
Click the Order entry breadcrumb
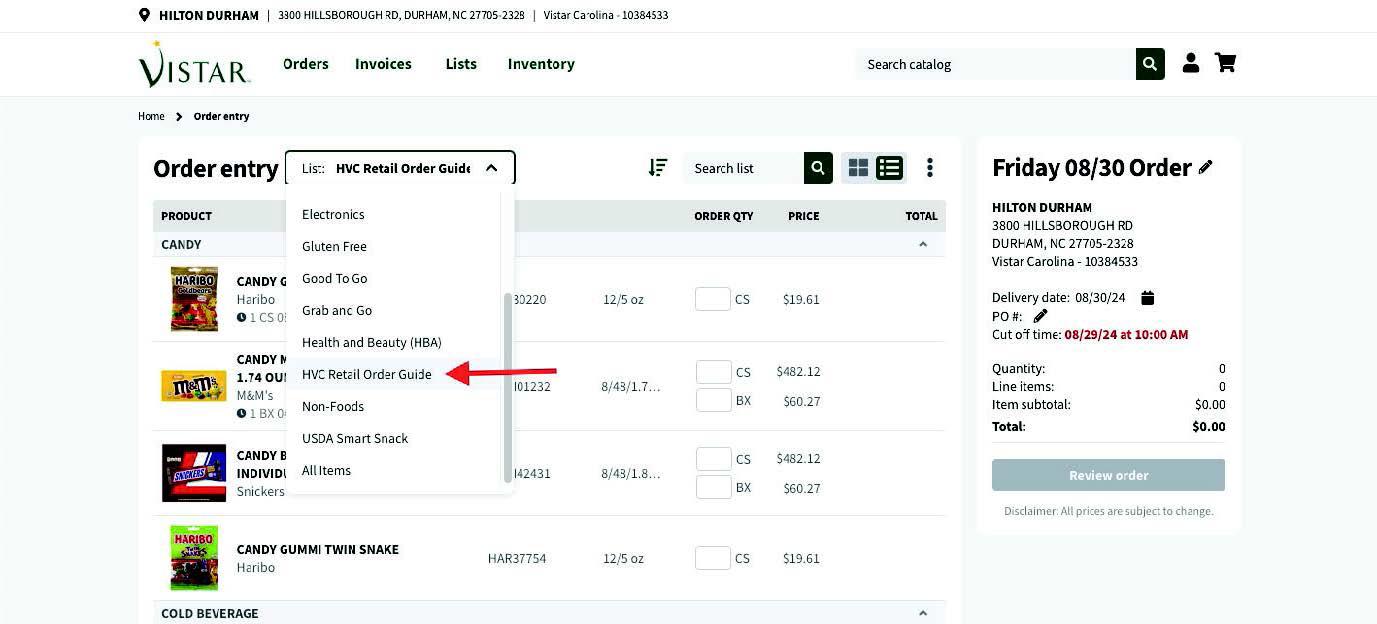221,116
